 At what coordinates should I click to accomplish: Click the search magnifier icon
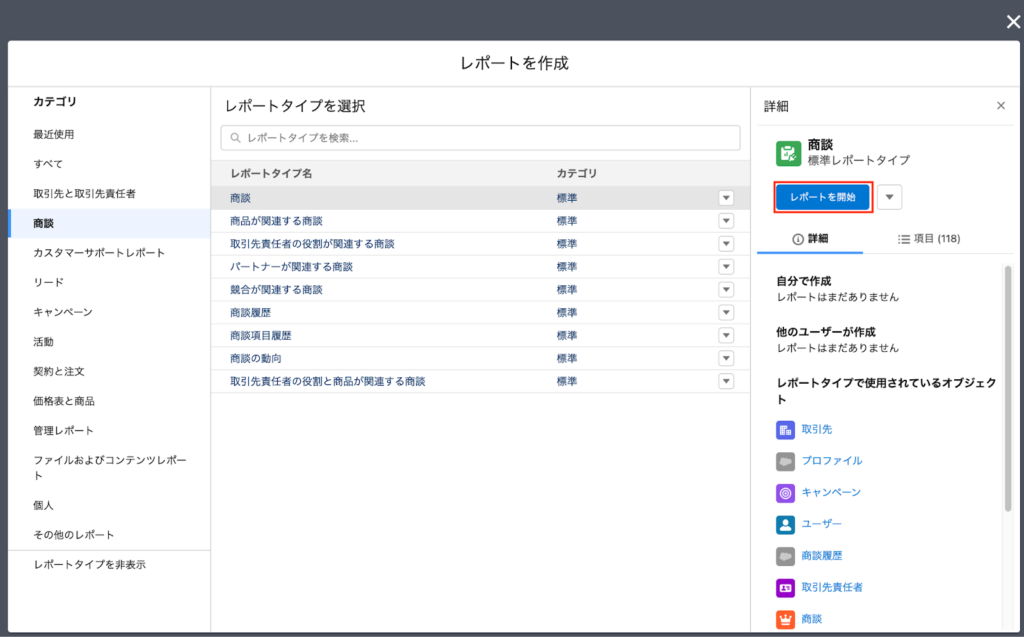[236, 138]
